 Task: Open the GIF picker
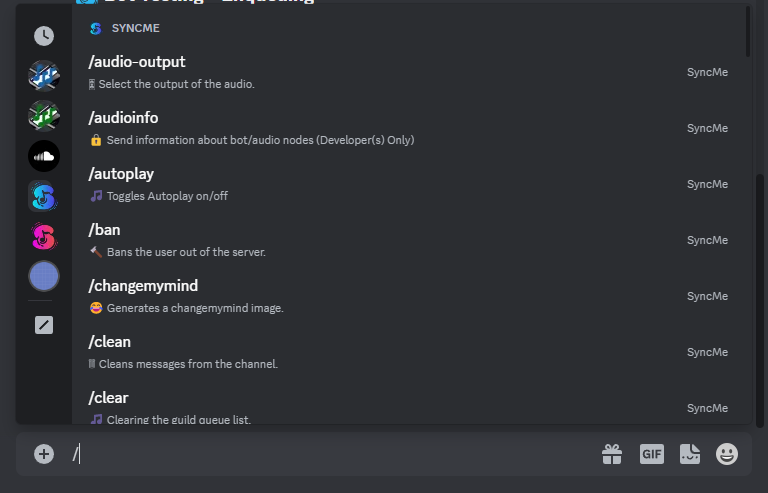coord(651,454)
